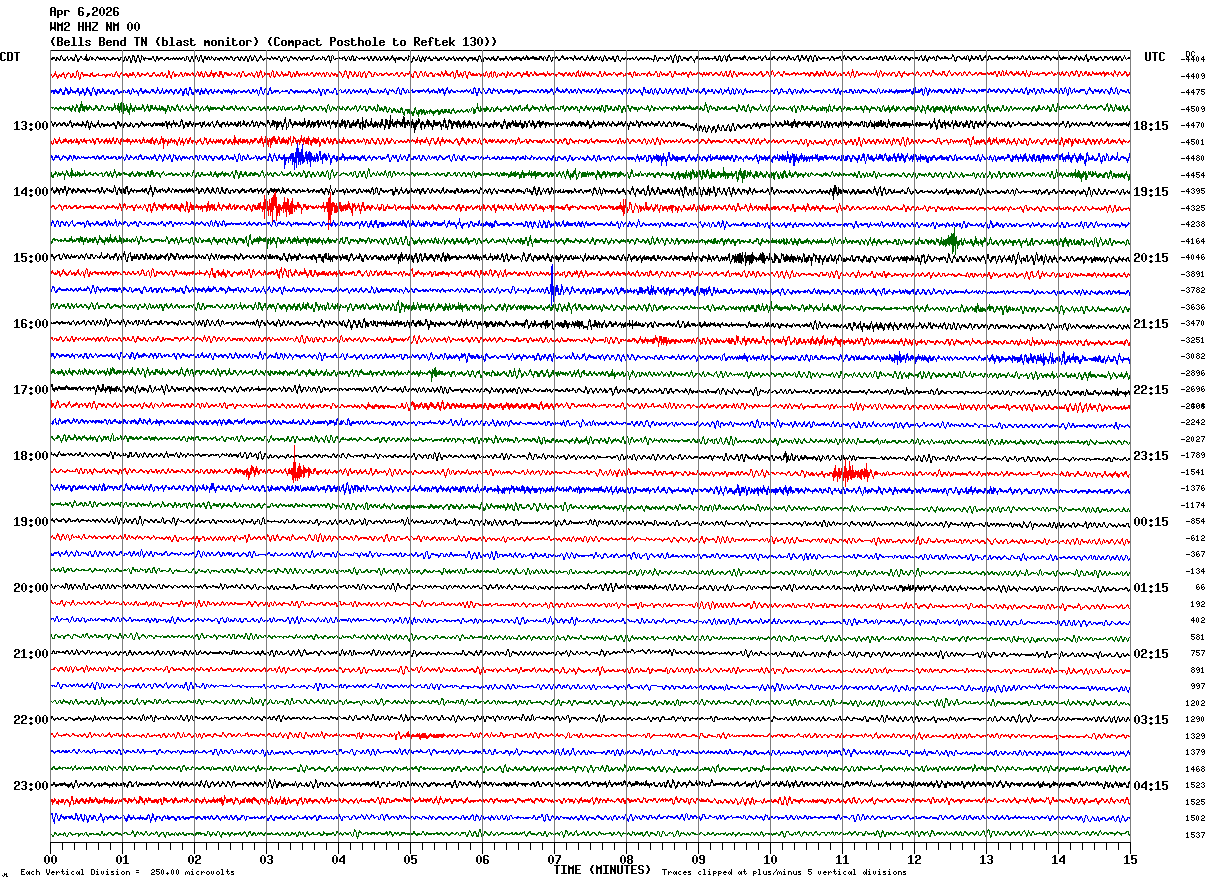This screenshot has width=1210, height=886.
Task: Click the DC offset value -4509
Action: (x=1193, y=109)
